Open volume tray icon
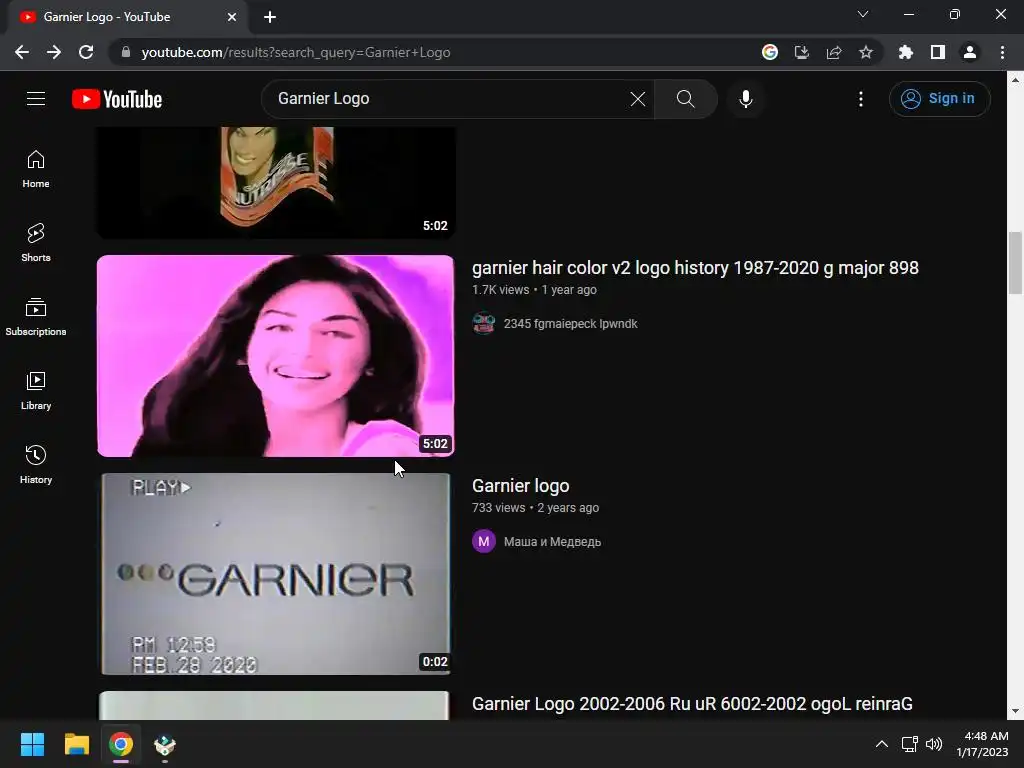This screenshot has height=768, width=1024. 934,744
